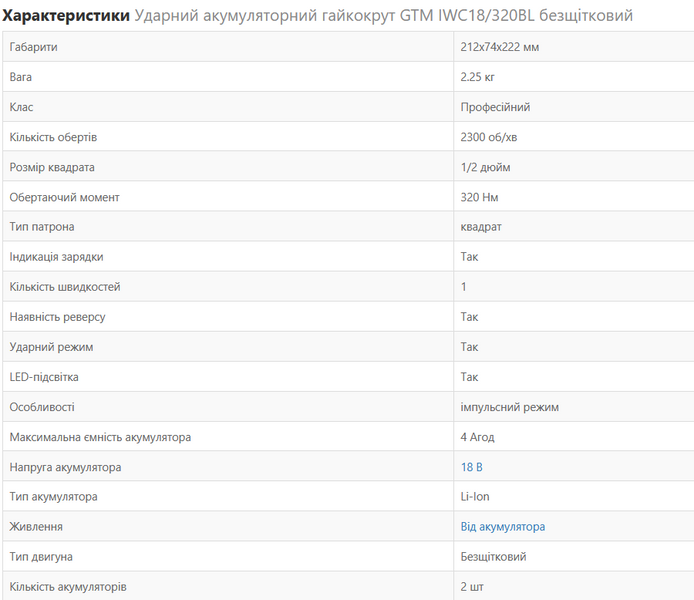Image resolution: width=694 pixels, height=600 pixels.
Task: Open the '18 В' battery voltage link
Action: [471, 467]
